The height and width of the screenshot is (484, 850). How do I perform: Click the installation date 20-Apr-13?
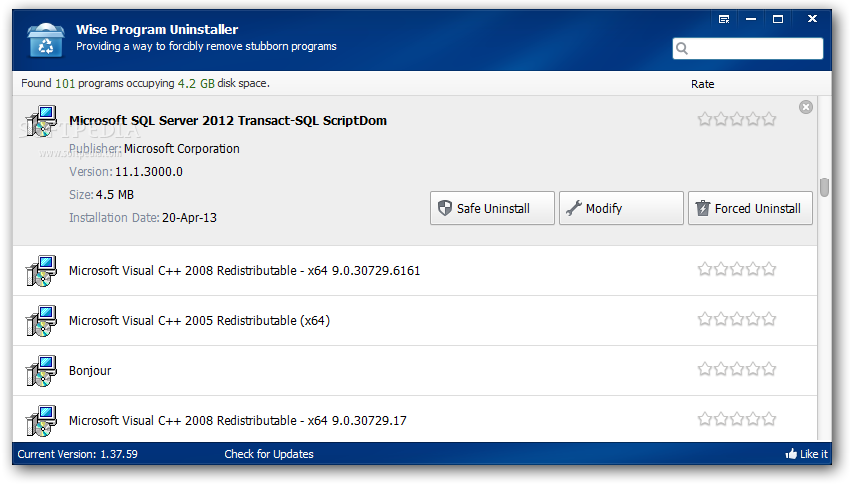click(189, 217)
